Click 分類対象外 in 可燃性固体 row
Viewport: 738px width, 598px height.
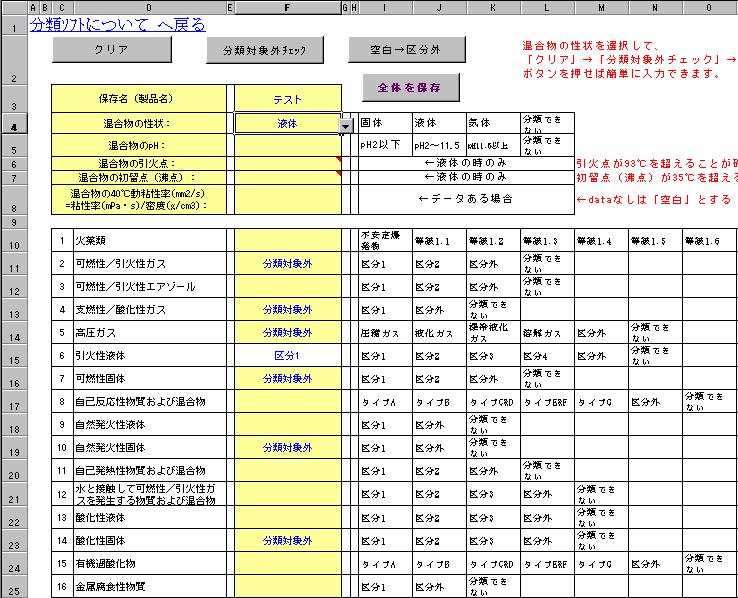click(x=288, y=379)
